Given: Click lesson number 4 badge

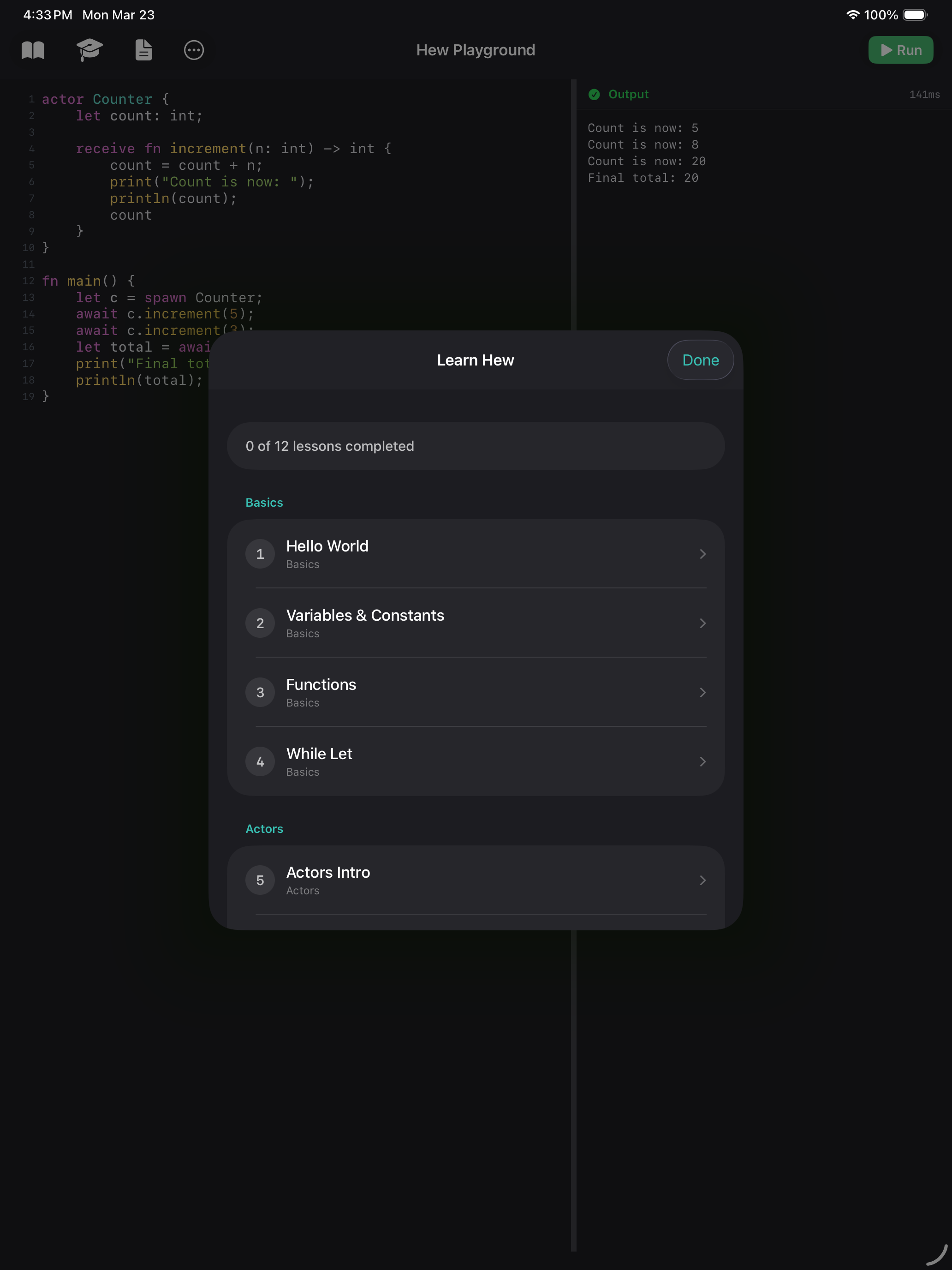Looking at the screenshot, I should [x=260, y=761].
